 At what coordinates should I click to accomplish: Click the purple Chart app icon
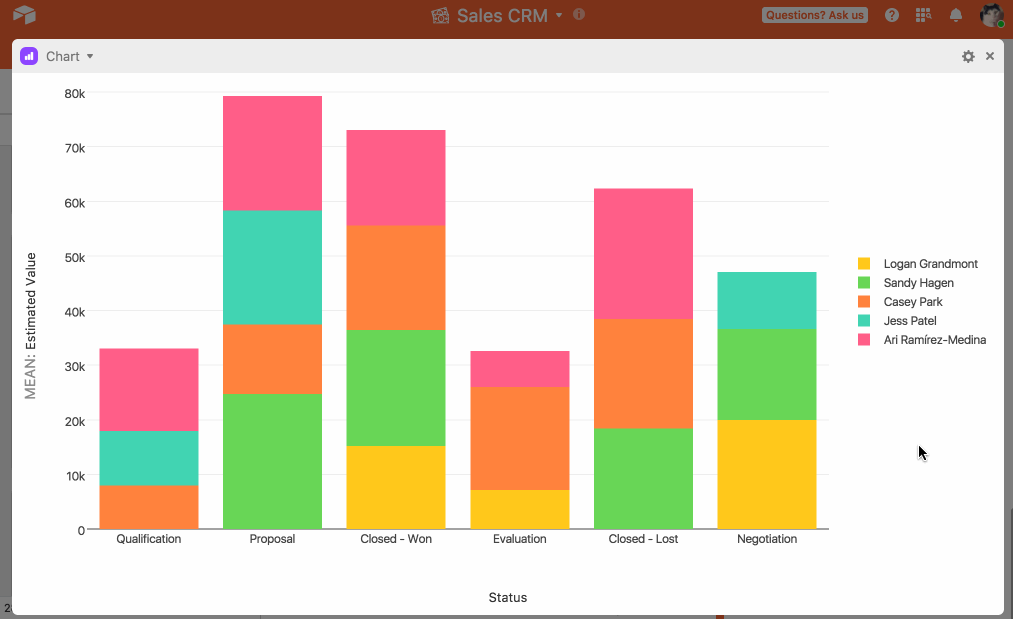tap(29, 56)
